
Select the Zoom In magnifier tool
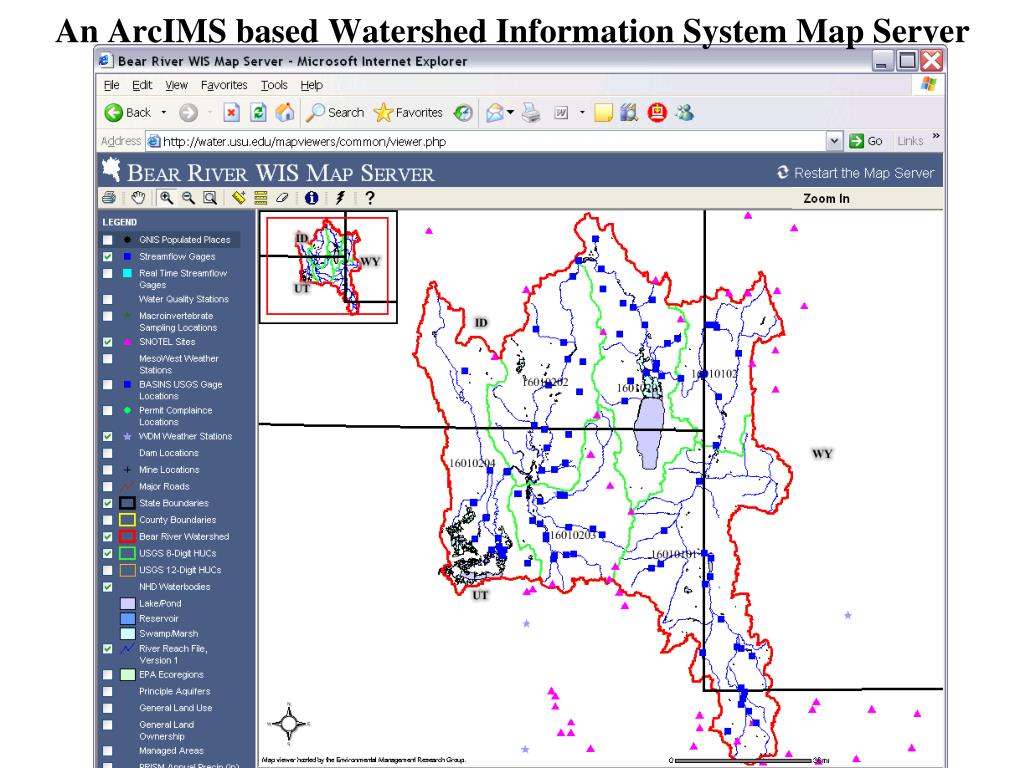pos(167,197)
